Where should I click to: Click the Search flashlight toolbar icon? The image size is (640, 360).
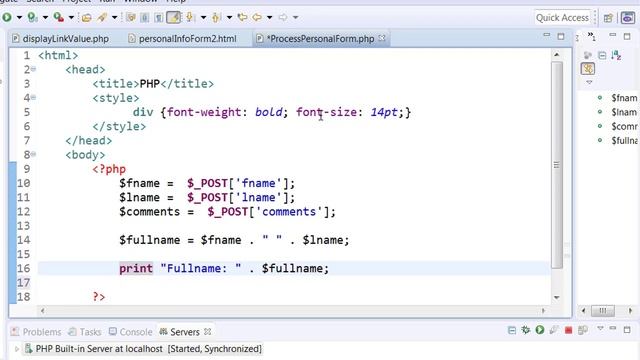(102, 18)
